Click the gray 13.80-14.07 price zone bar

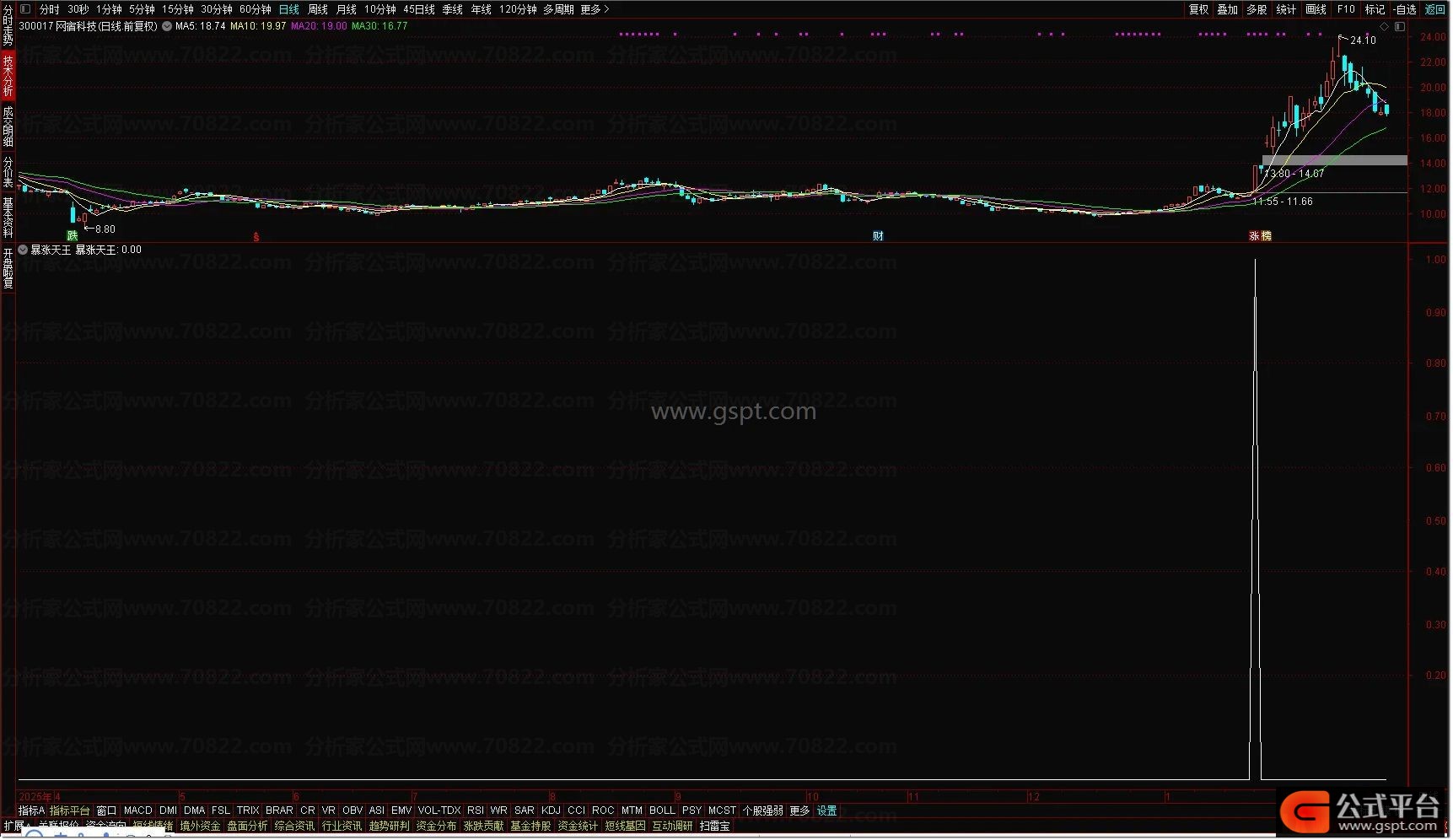click(1334, 160)
